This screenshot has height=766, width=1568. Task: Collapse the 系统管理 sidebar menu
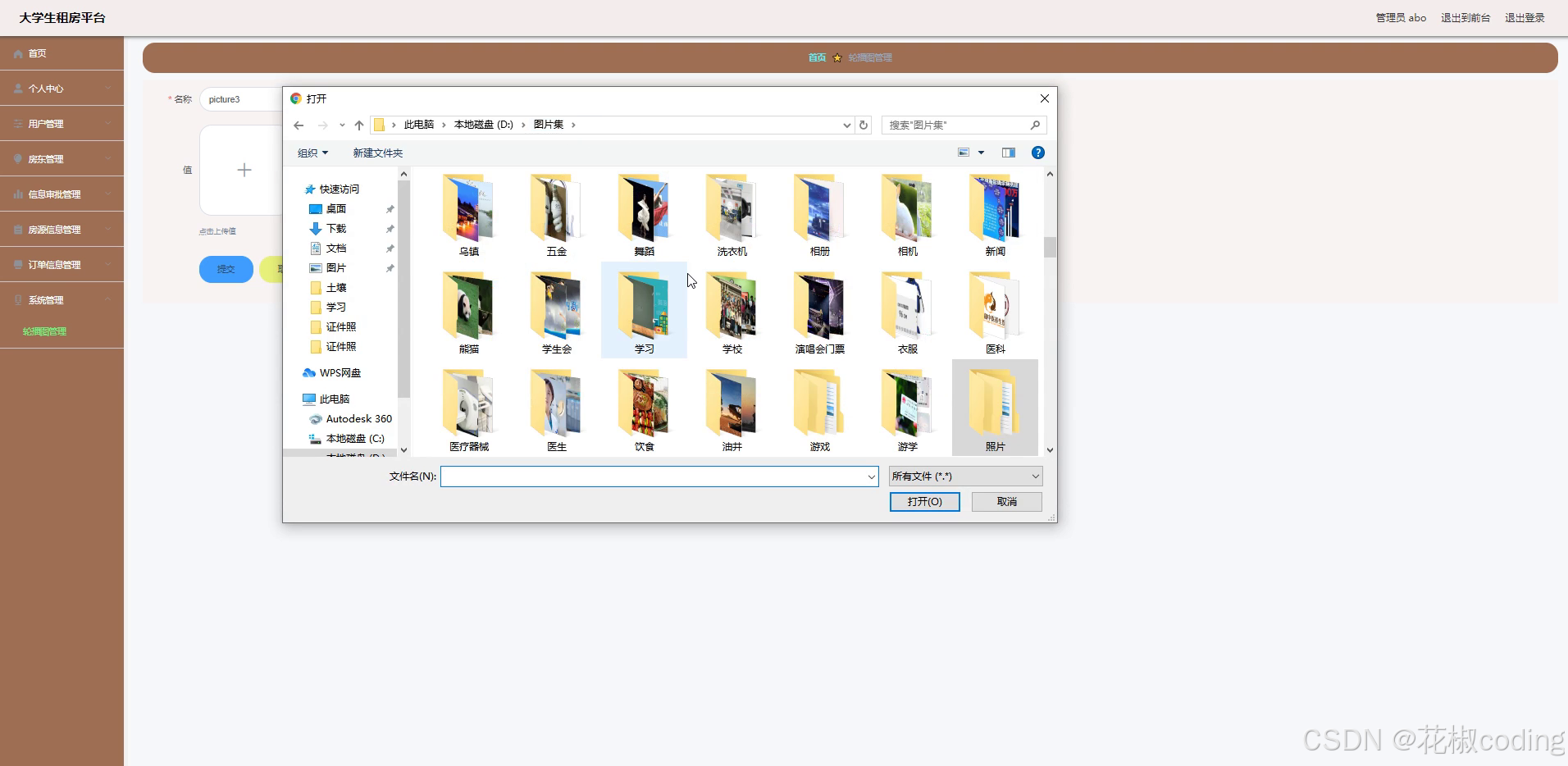62,300
